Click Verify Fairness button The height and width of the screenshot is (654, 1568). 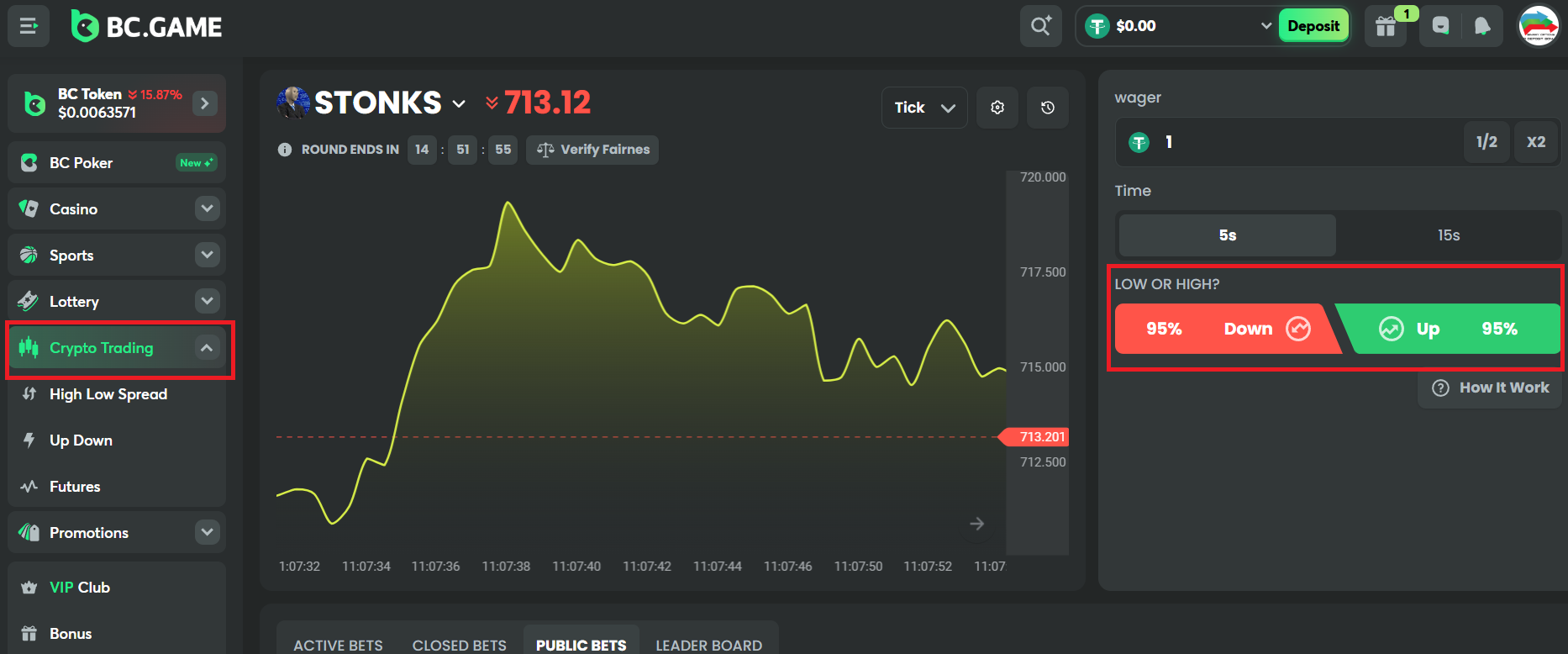(592, 150)
